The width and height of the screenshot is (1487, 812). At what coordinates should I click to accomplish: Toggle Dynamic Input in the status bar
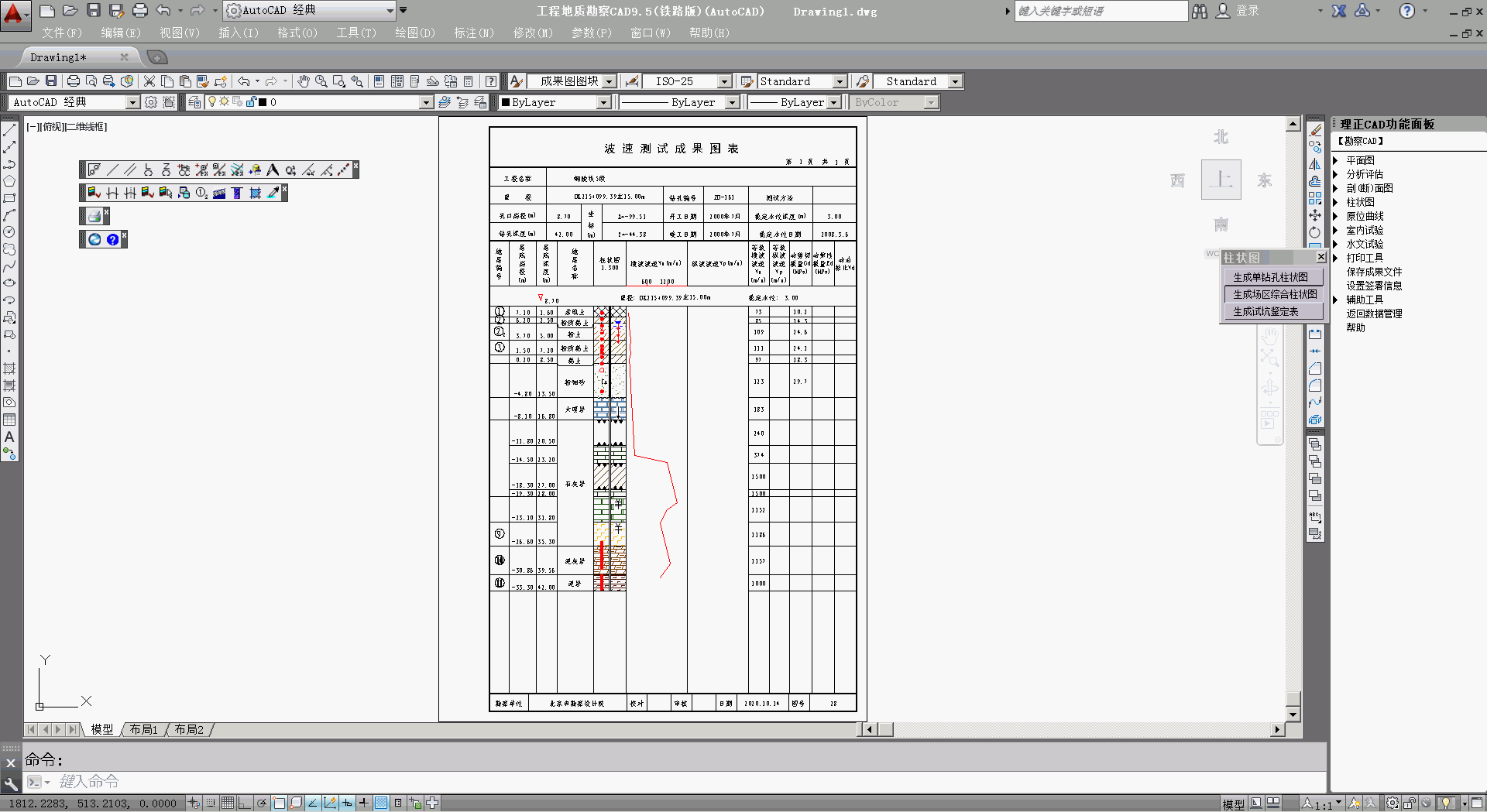pos(347,803)
